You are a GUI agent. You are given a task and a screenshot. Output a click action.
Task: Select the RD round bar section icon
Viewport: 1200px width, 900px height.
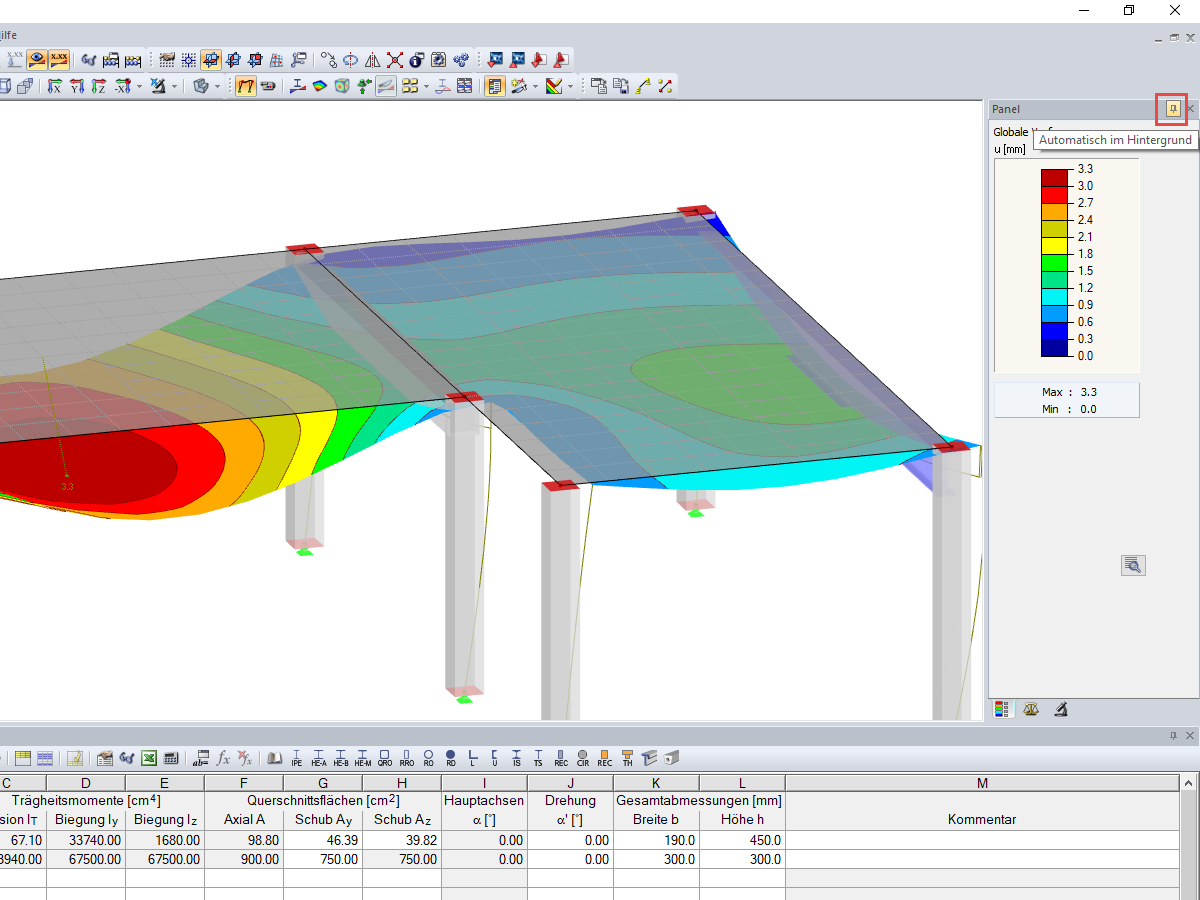451,758
